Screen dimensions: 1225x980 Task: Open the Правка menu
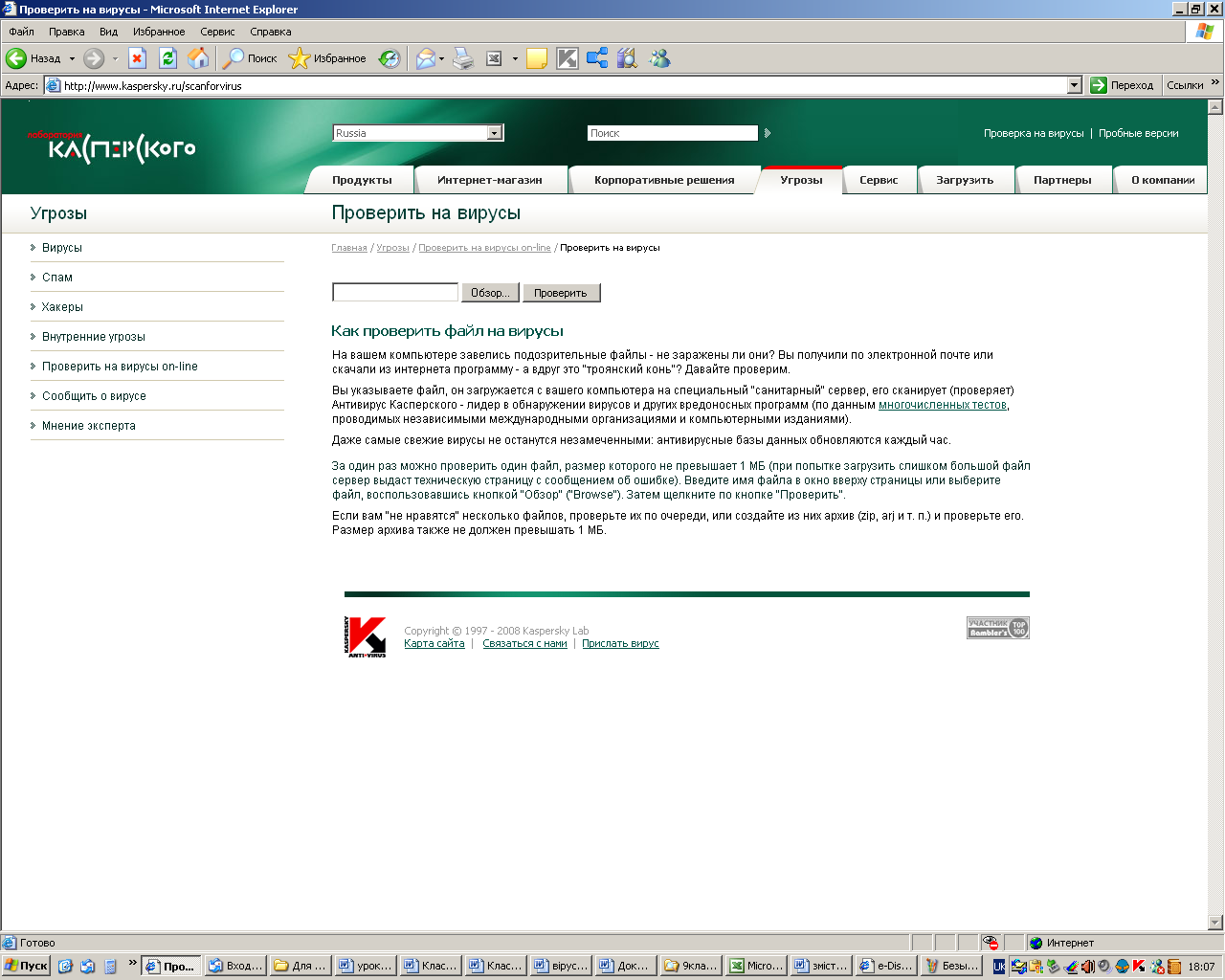point(67,32)
